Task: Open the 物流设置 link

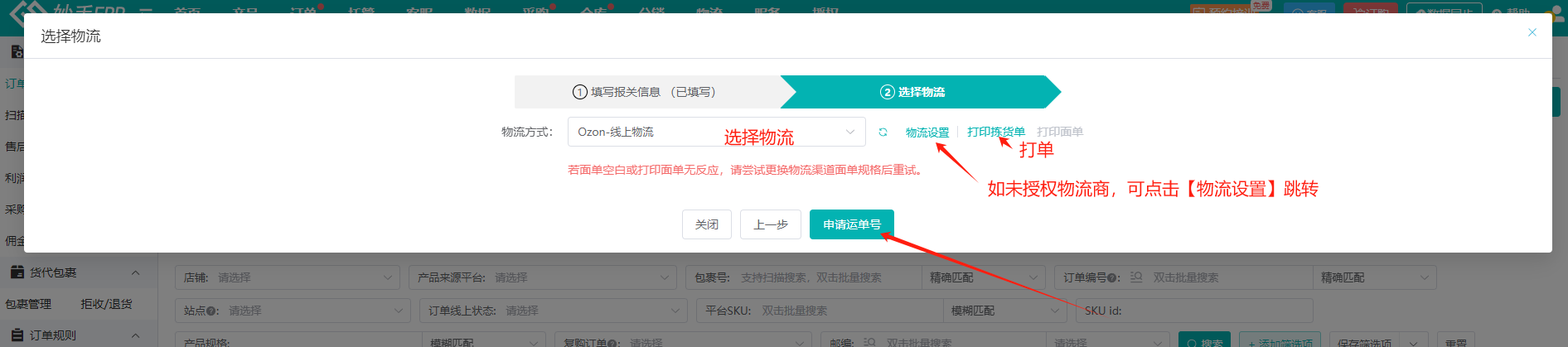Action: pyautogui.click(x=927, y=133)
